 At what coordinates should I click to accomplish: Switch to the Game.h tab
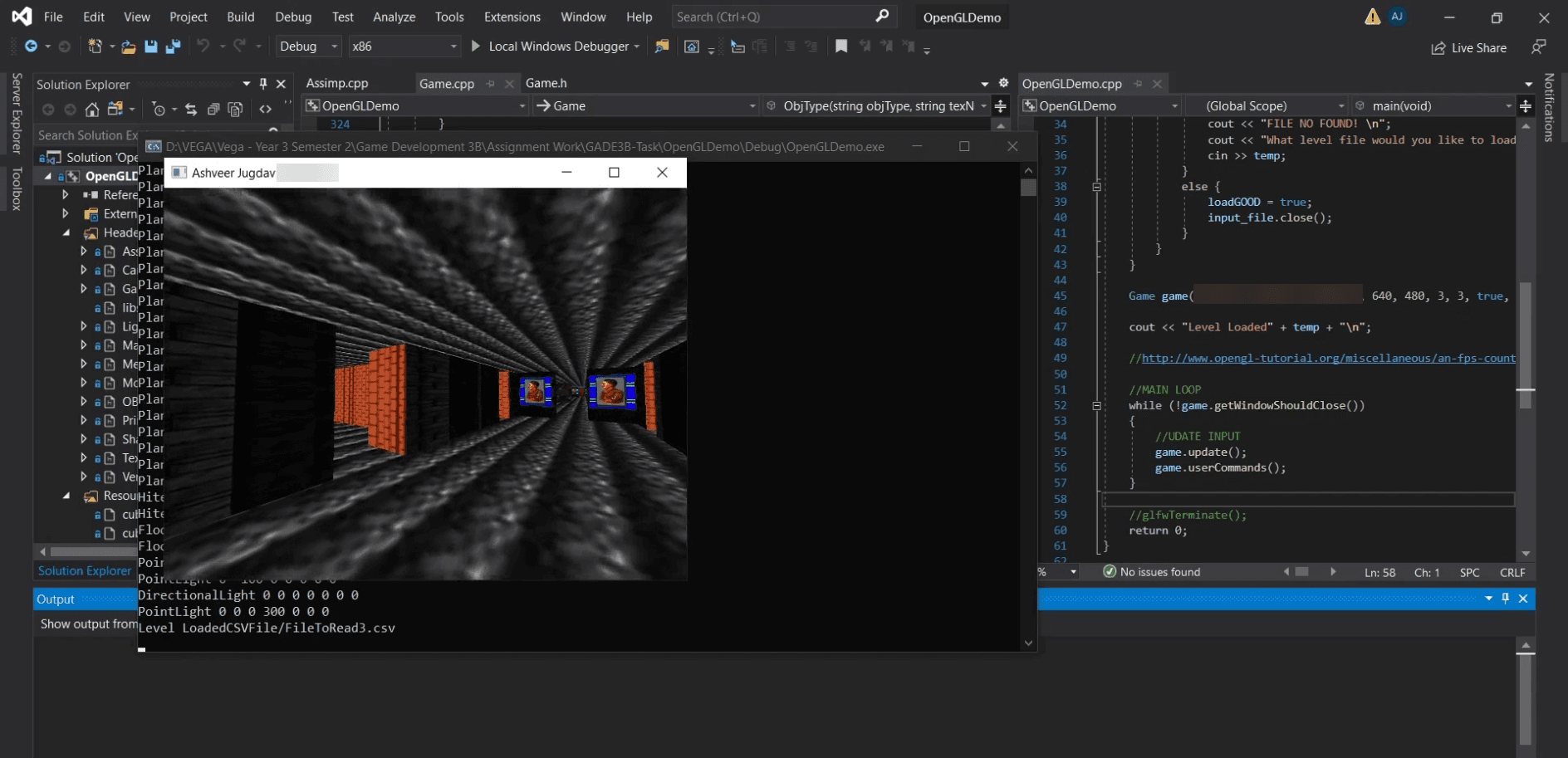pos(546,83)
